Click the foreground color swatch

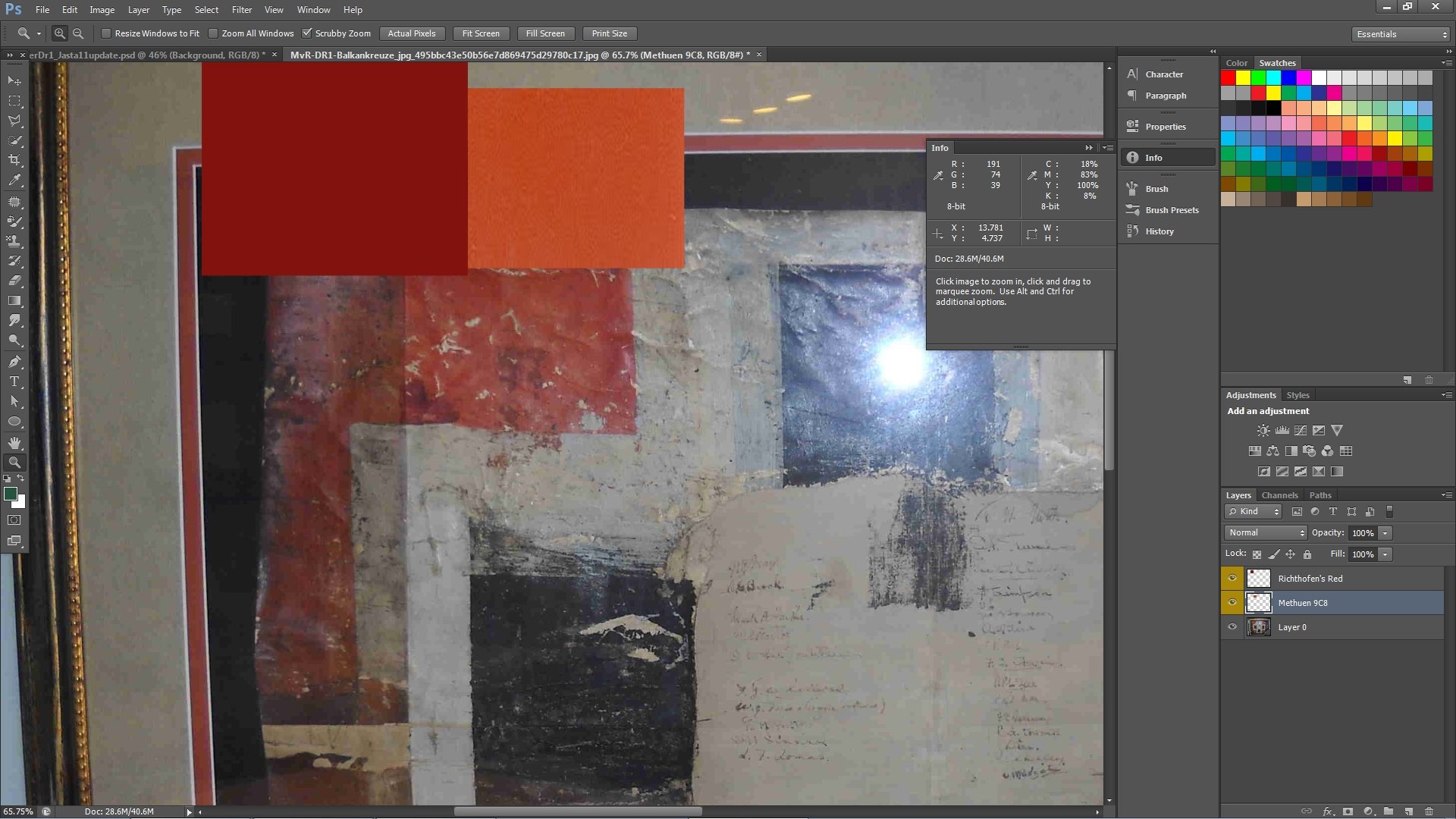pos(11,494)
